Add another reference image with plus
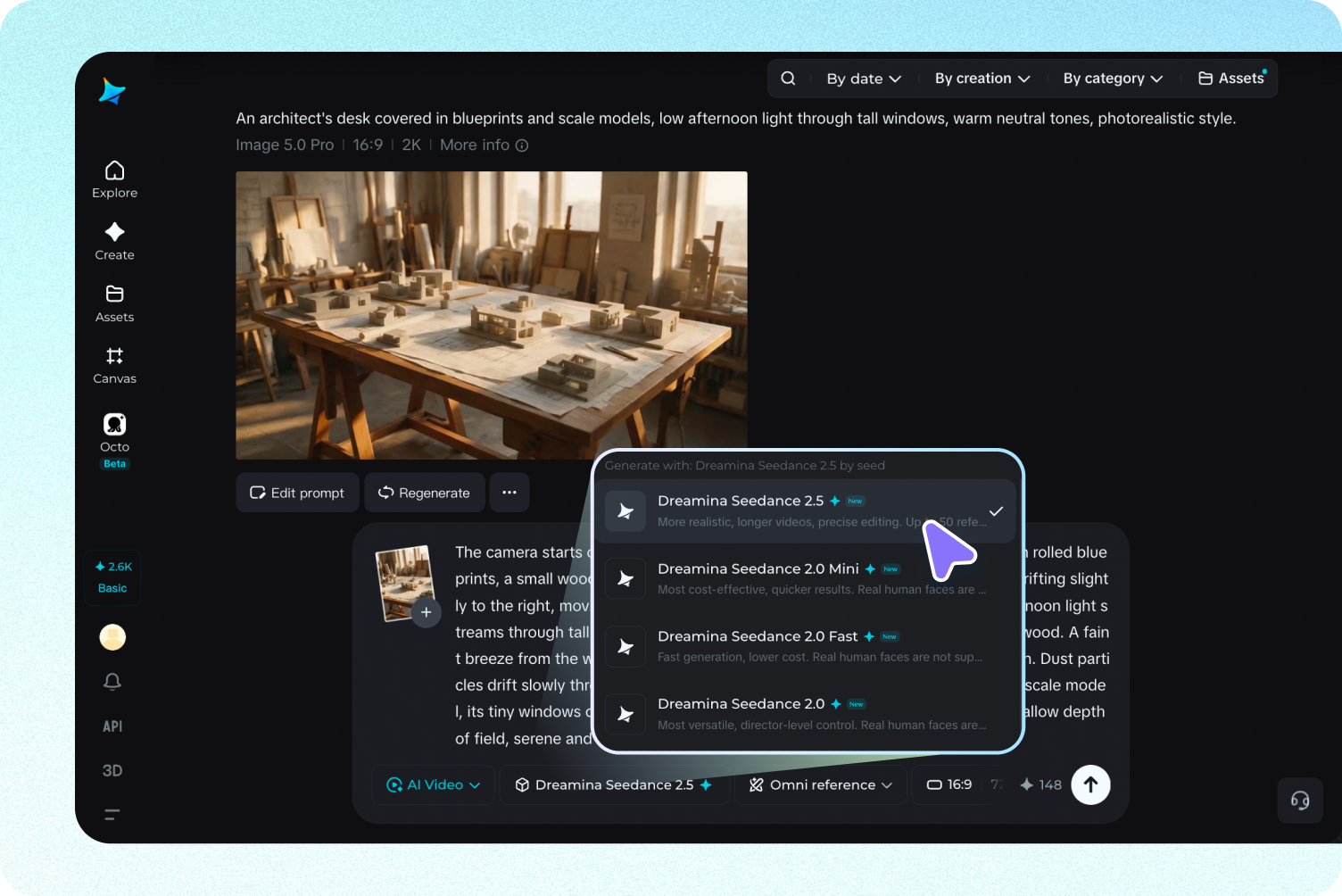 [427, 612]
